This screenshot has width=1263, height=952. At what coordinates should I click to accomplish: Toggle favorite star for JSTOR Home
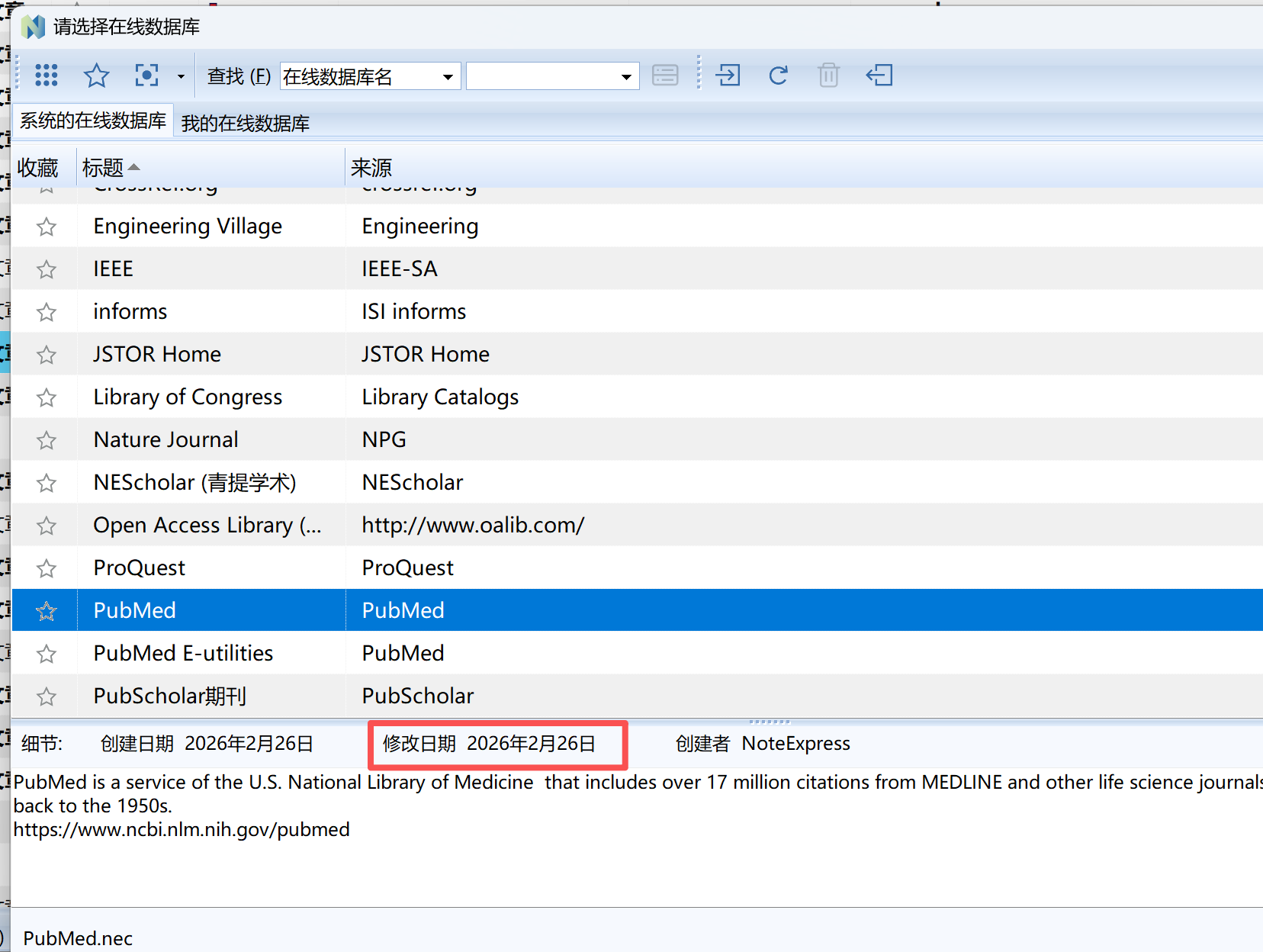click(x=47, y=355)
